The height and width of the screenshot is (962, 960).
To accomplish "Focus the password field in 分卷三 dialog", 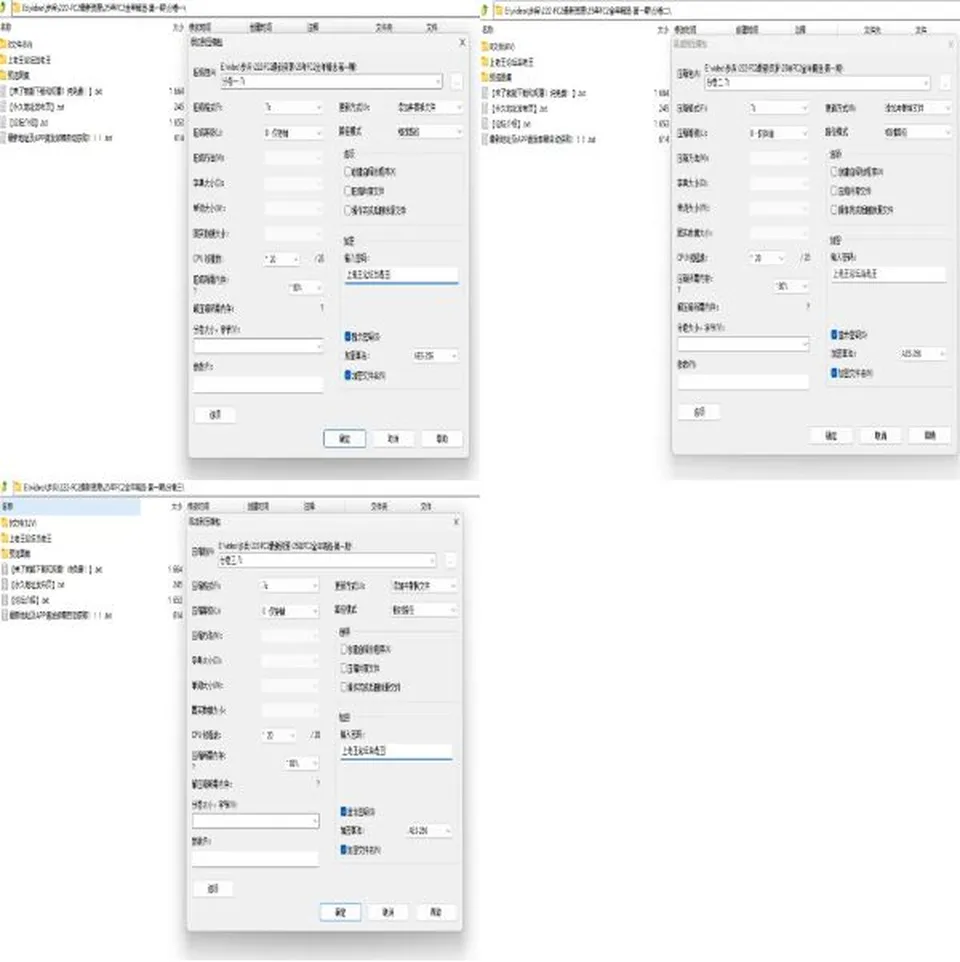I will pyautogui.click(x=396, y=751).
